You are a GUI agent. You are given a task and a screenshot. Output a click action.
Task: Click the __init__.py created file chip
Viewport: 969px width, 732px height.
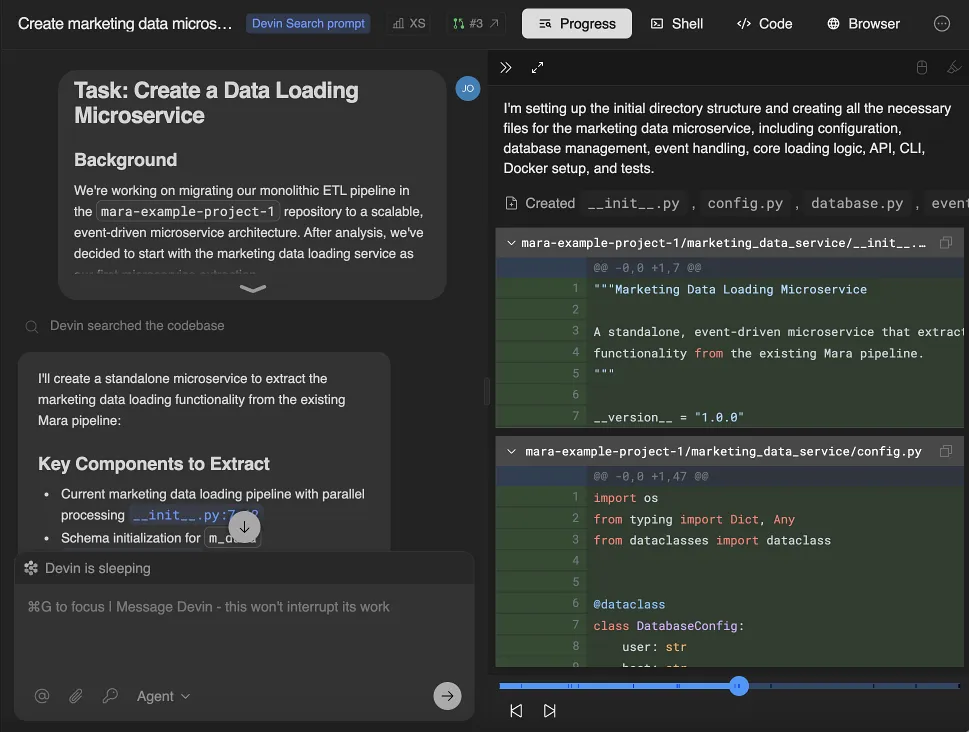point(633,203)
